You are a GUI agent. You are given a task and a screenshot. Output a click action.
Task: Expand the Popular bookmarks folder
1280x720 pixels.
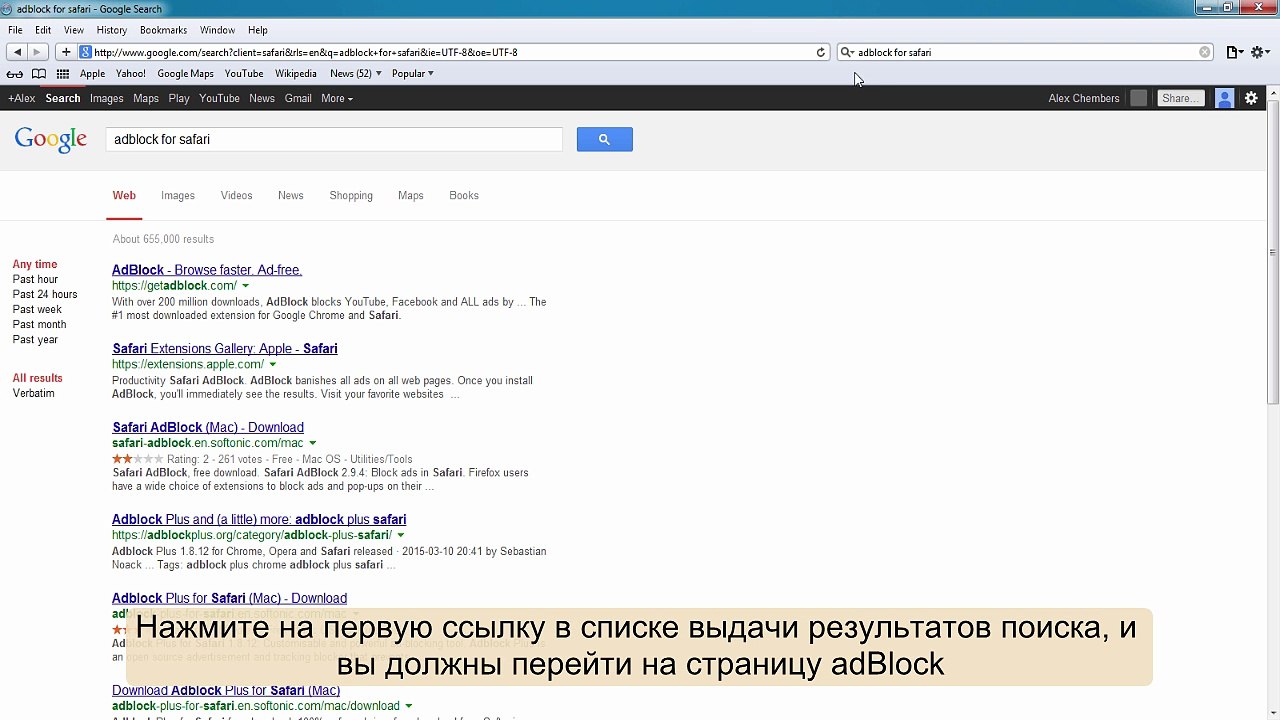(x=412, y=74)
